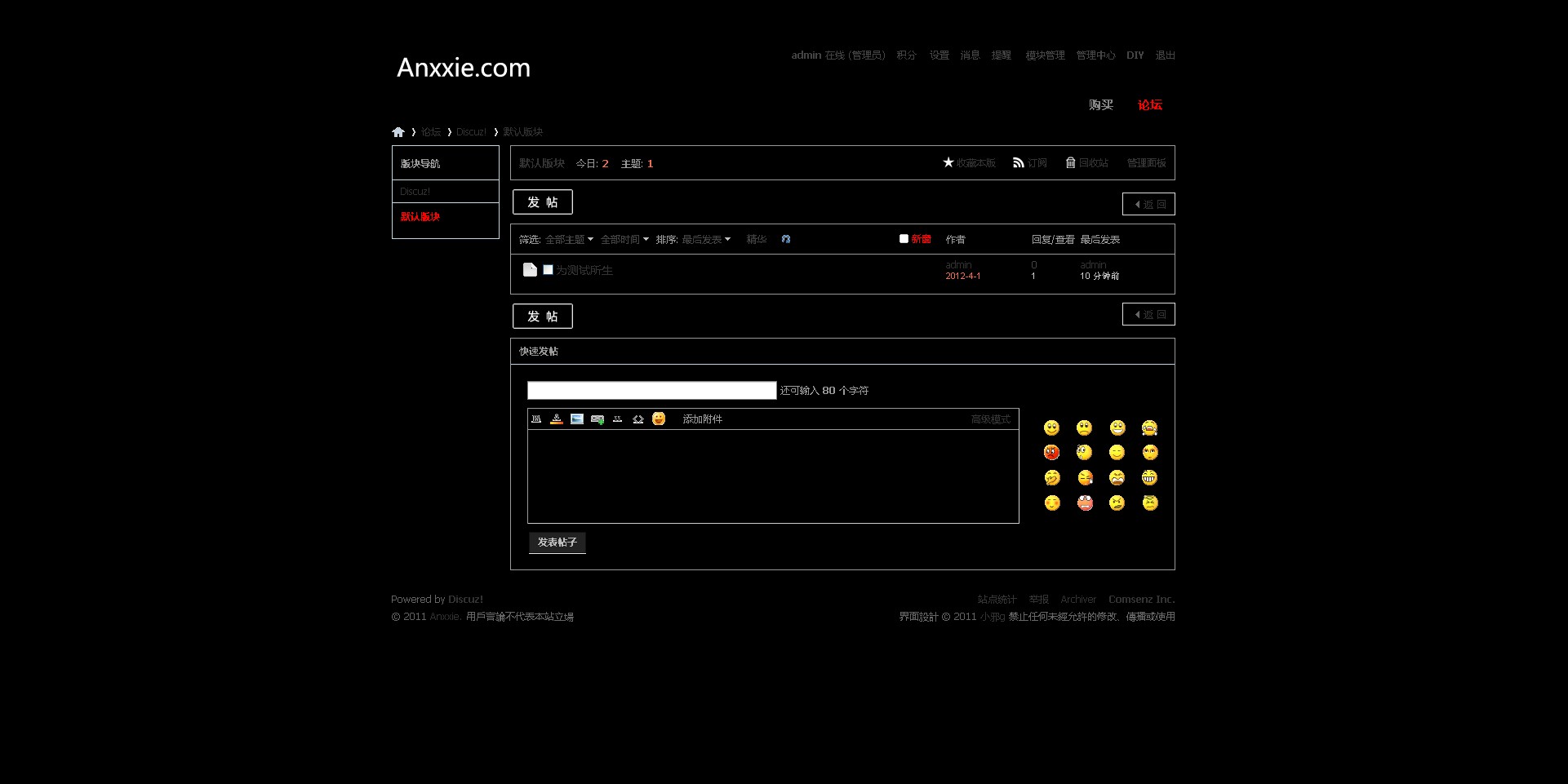The width and height of the screenshot is (1568, 784).
Task: Insert the pink-faced emoticon with glasses
Action: (1085, 503)
